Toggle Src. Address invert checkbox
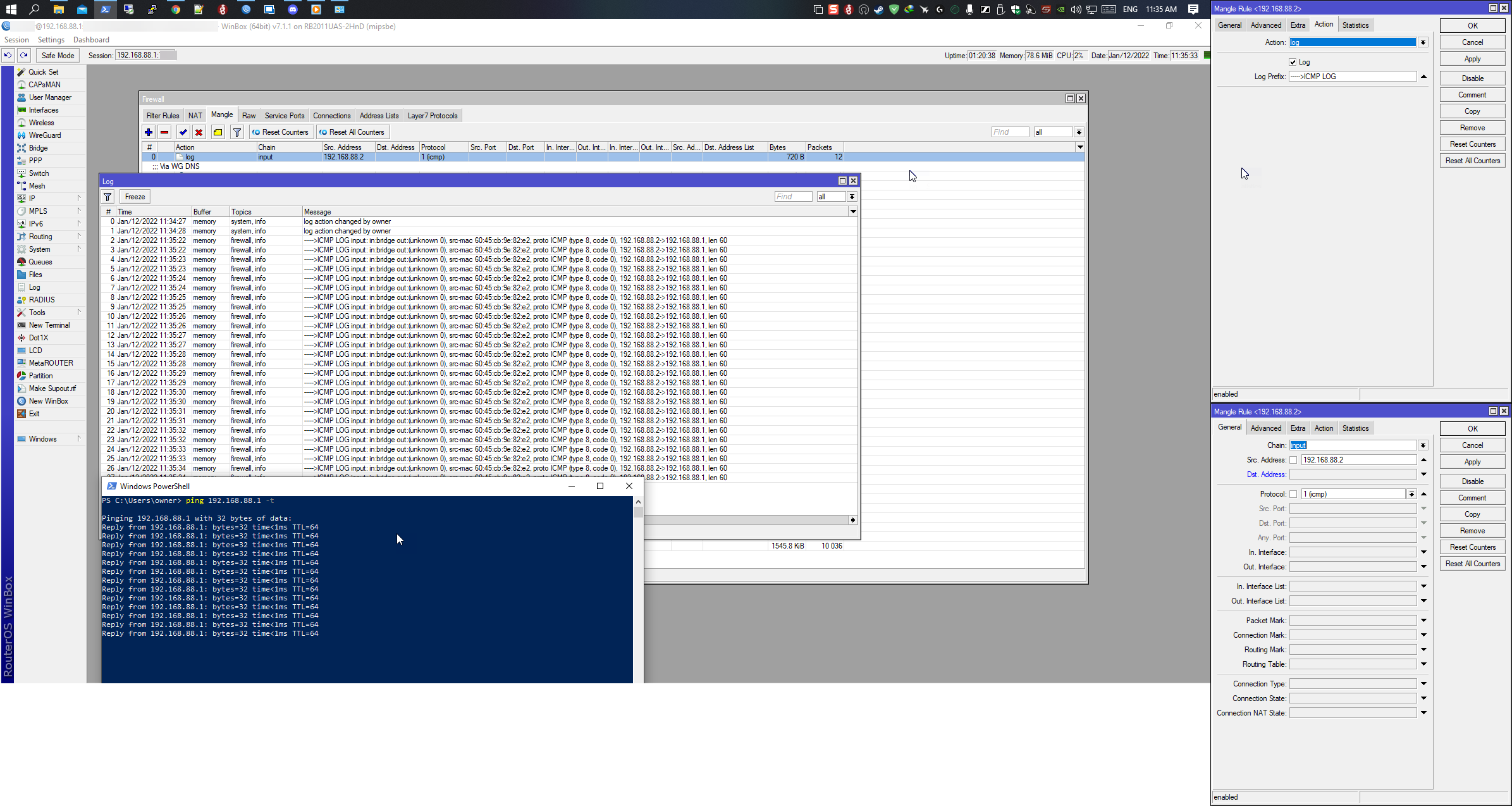Image resolution: width=1512 pixels, height=806 pixels. [x=1293, y=460]
